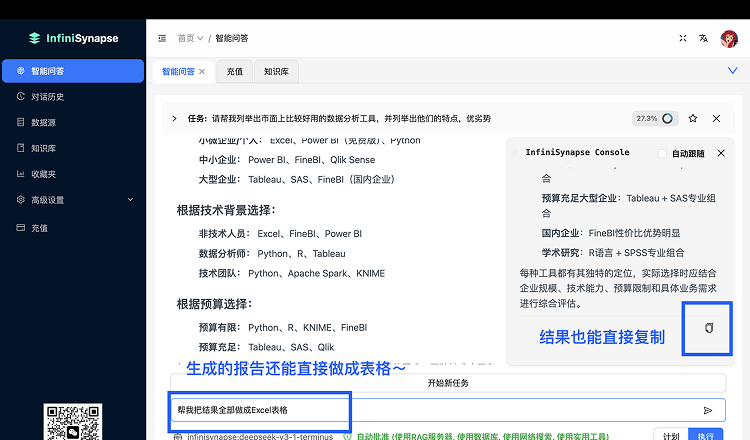Click the 数据源 list icon
The width and height of the screenshot is (750, 440).
pyautogui.click(x=21, y=122)
